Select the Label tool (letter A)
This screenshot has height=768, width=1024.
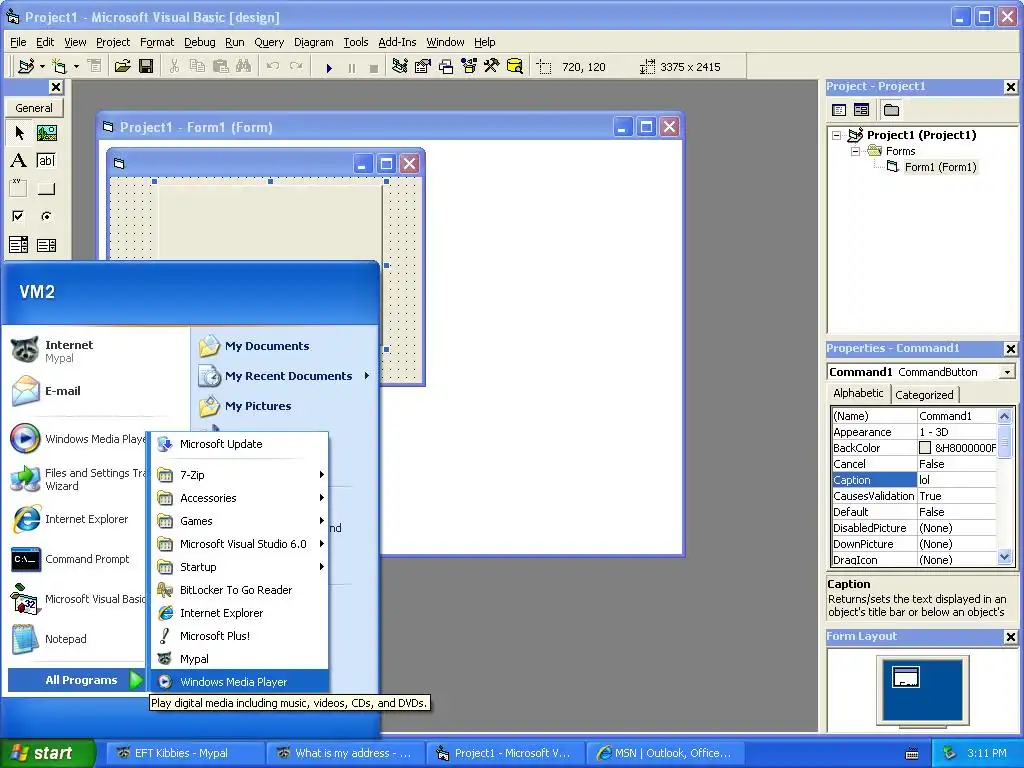tap(19, 161)
